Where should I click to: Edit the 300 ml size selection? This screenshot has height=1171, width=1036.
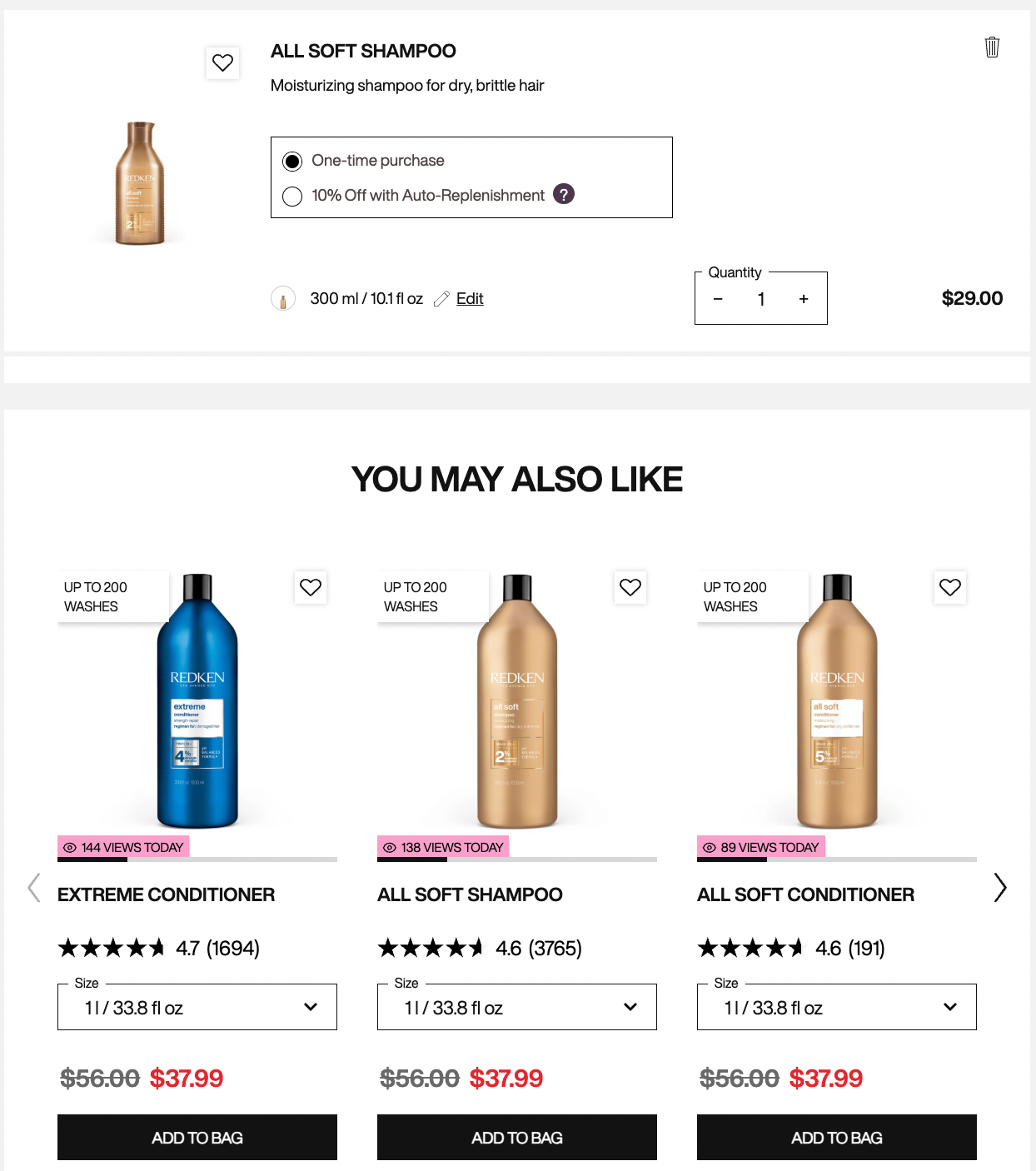(470, 299)
